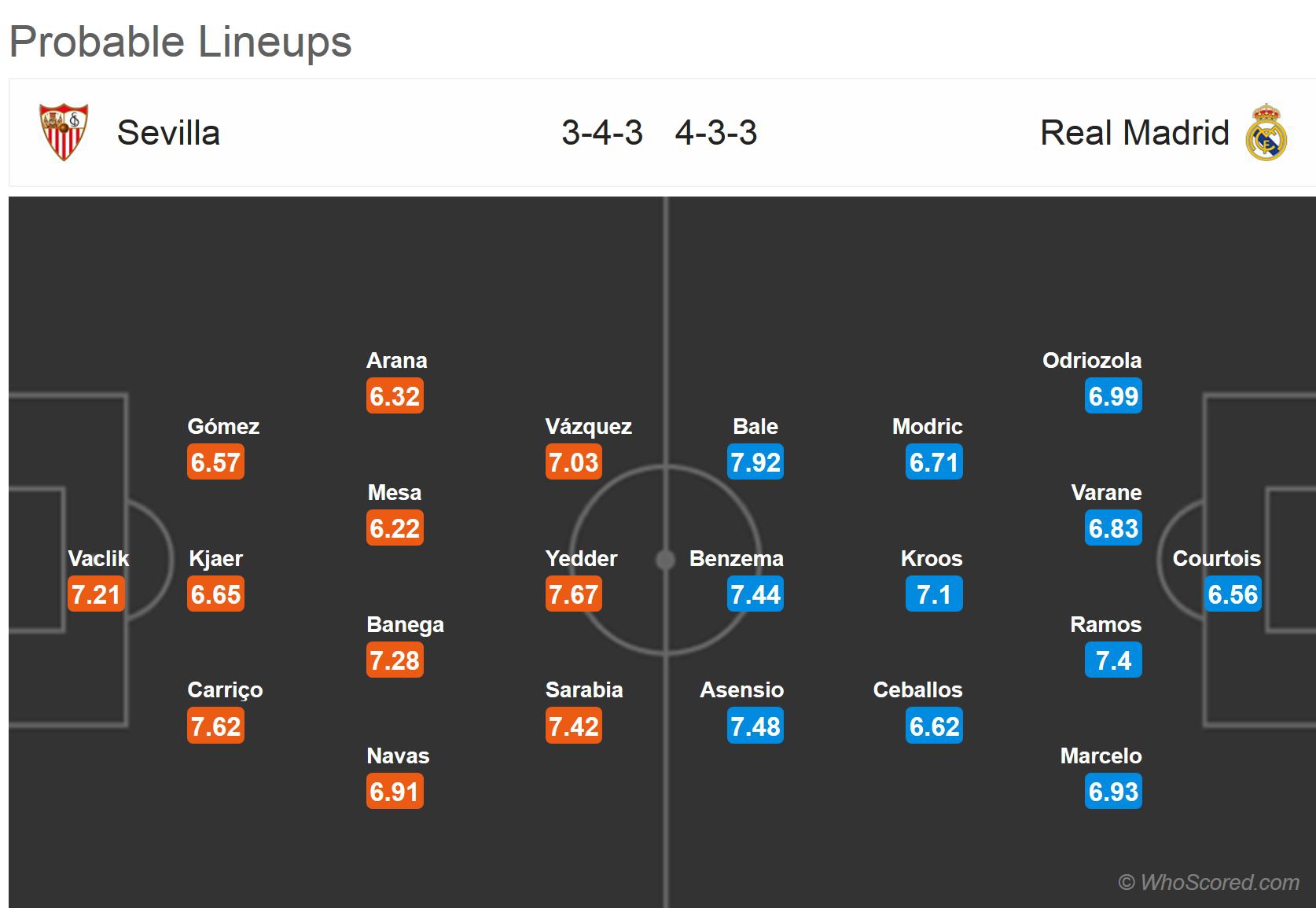1316x908 pixels.
Task: Click Carriço's 7.62 rating badge
Action: pos(215,726)
